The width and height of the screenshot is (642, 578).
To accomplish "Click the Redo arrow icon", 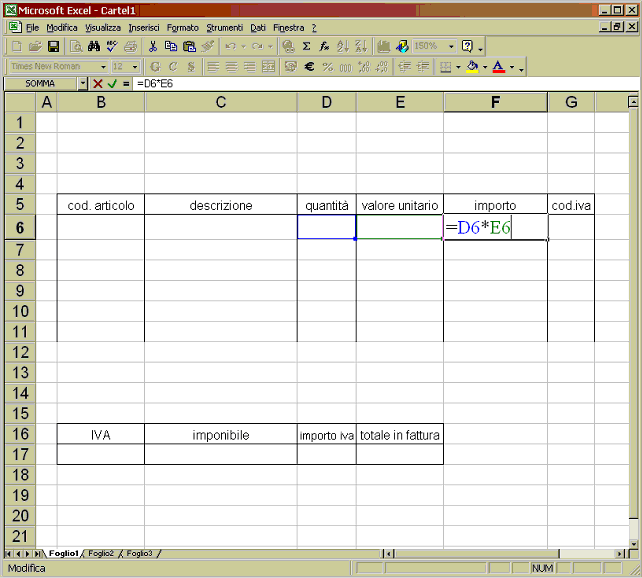I will (257, 46).
